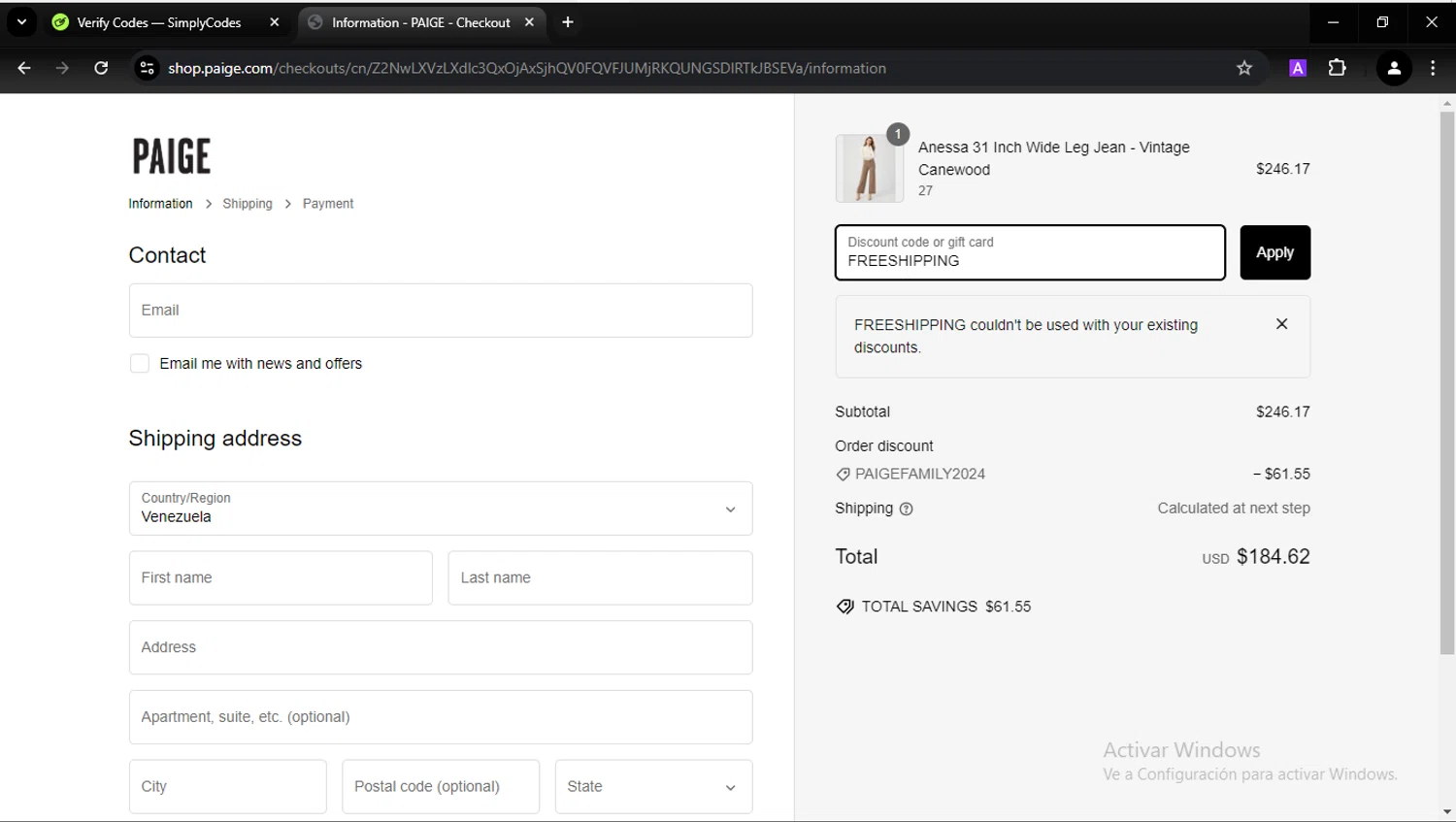Viewport: 1456px width, 822px height.
Task: Reload the checkout page
Action: 101,68
